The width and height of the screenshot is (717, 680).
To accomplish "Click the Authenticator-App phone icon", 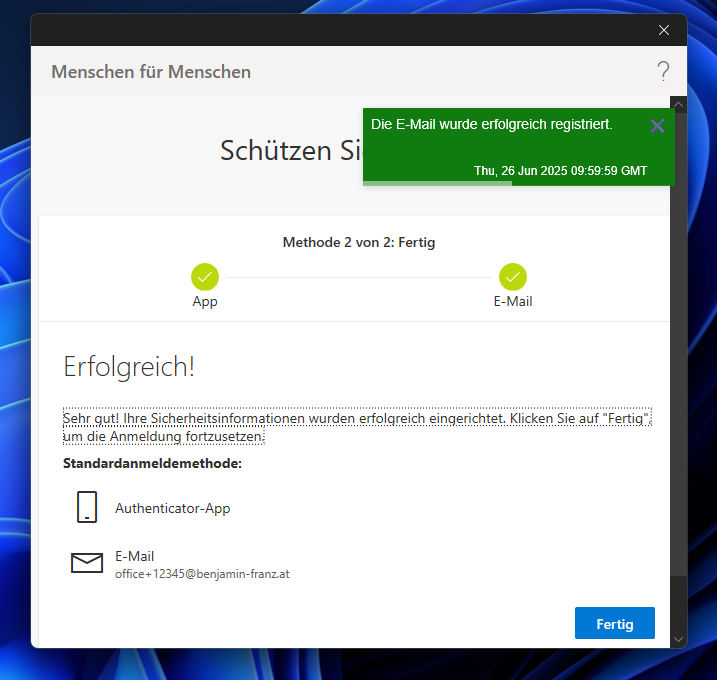I will coord(87,507).
